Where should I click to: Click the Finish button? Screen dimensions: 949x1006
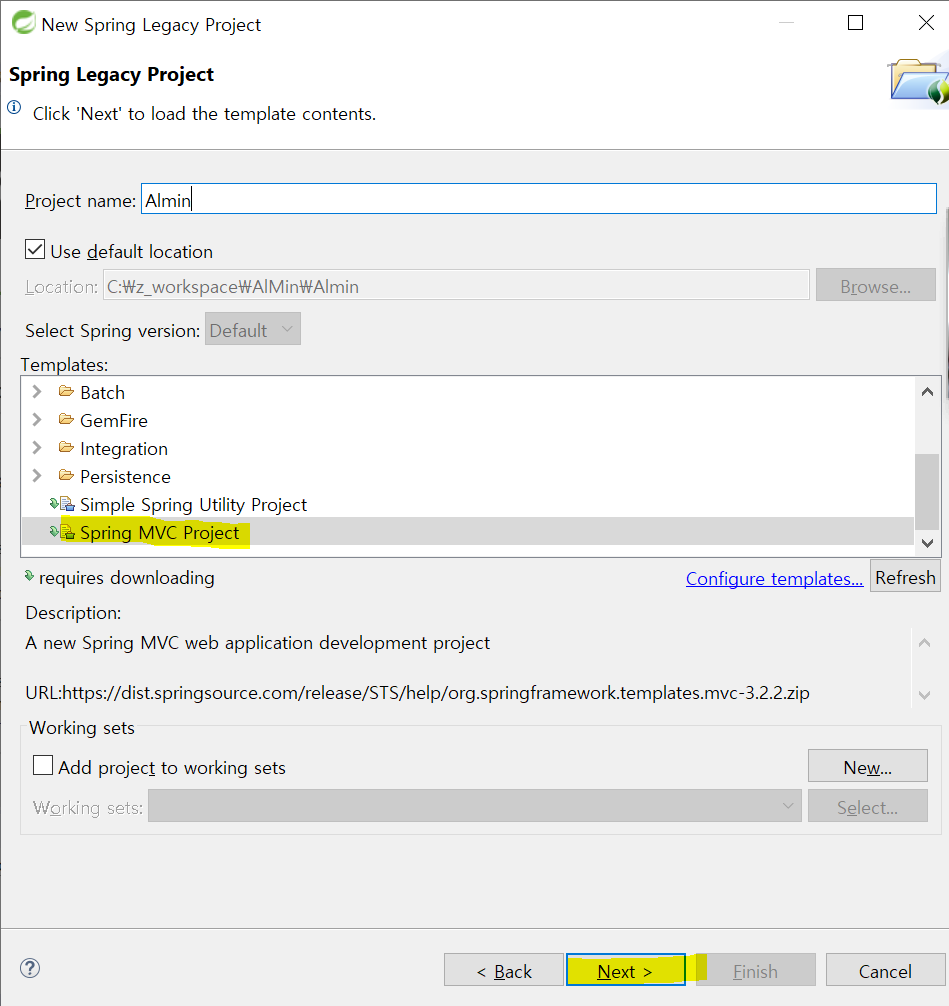coord(755,970)
